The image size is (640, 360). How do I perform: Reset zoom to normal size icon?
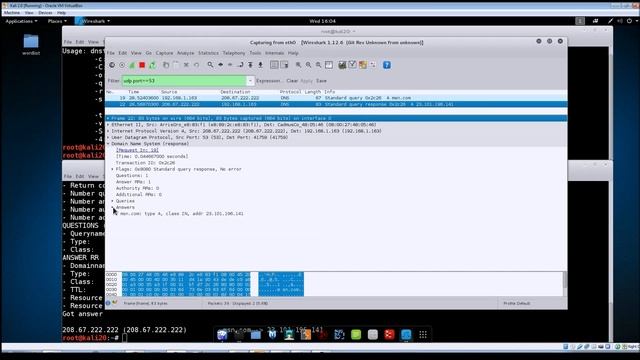coord(318,65)
